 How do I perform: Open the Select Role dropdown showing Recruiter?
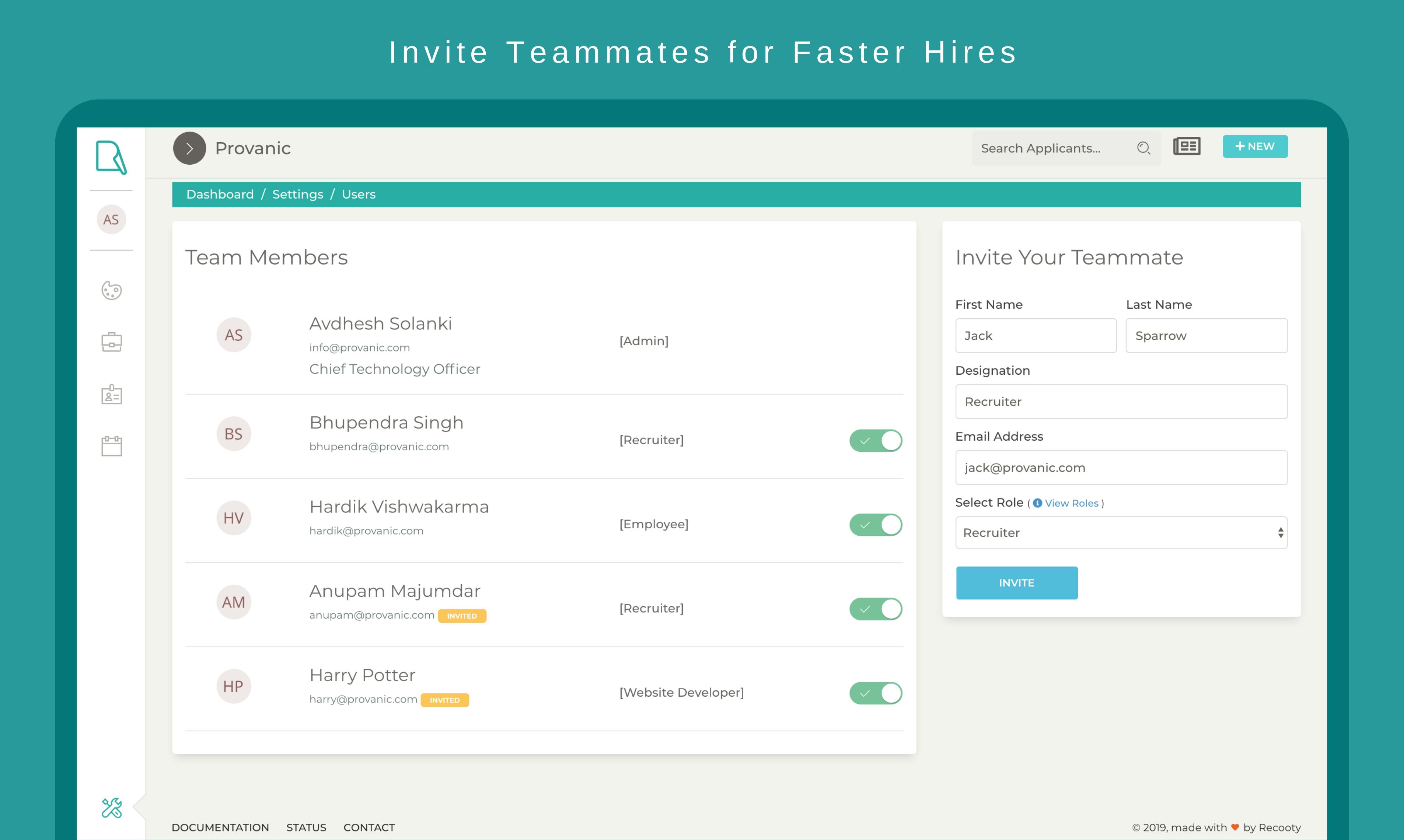click(x=1121, y=533)
